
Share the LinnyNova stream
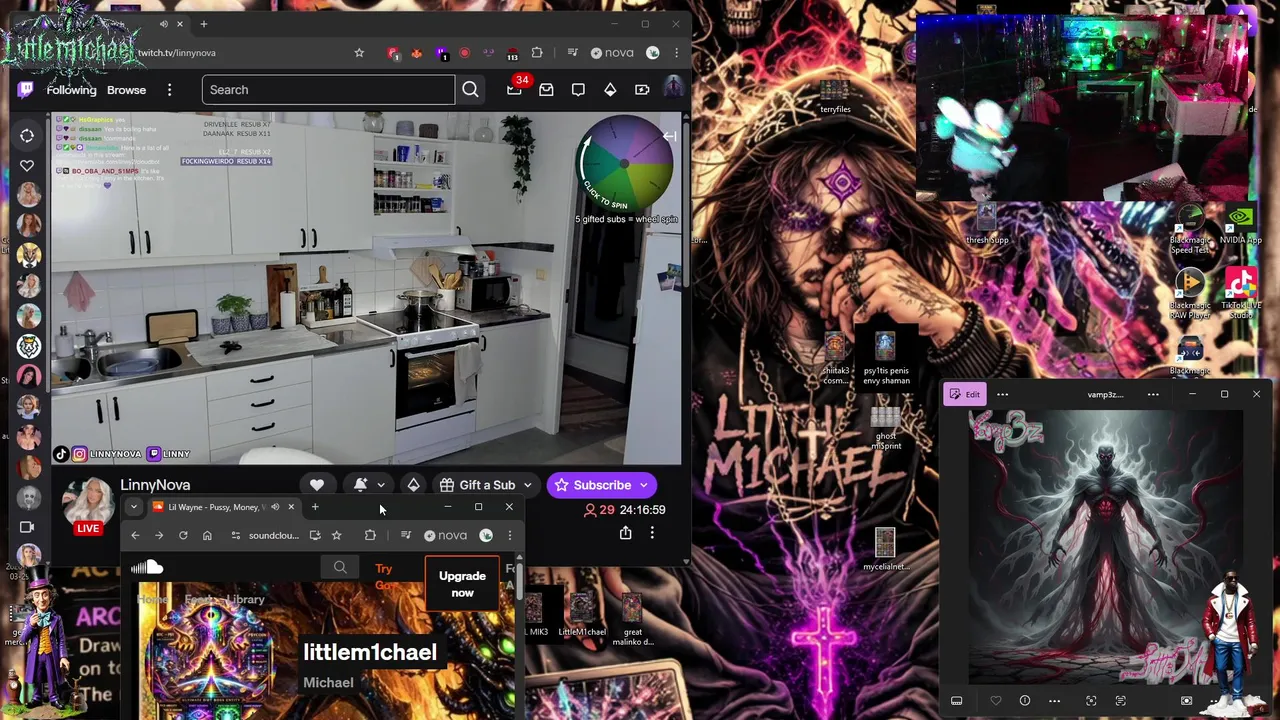[x=625, y=533]
